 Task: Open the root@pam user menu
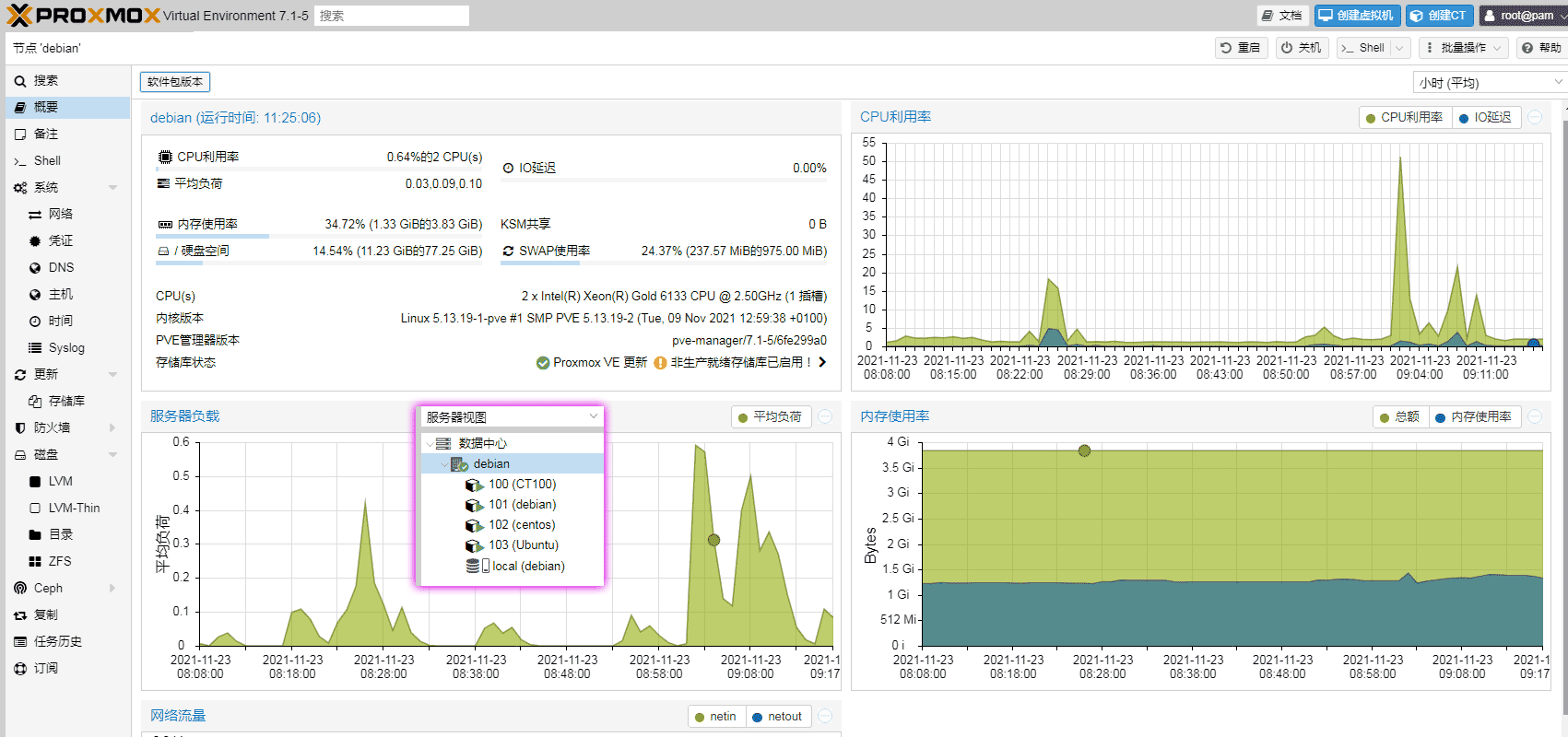[x=1522, y=16]
